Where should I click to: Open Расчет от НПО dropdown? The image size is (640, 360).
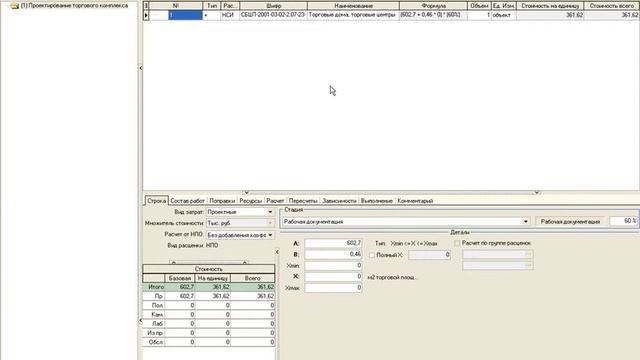coord(270,235)
